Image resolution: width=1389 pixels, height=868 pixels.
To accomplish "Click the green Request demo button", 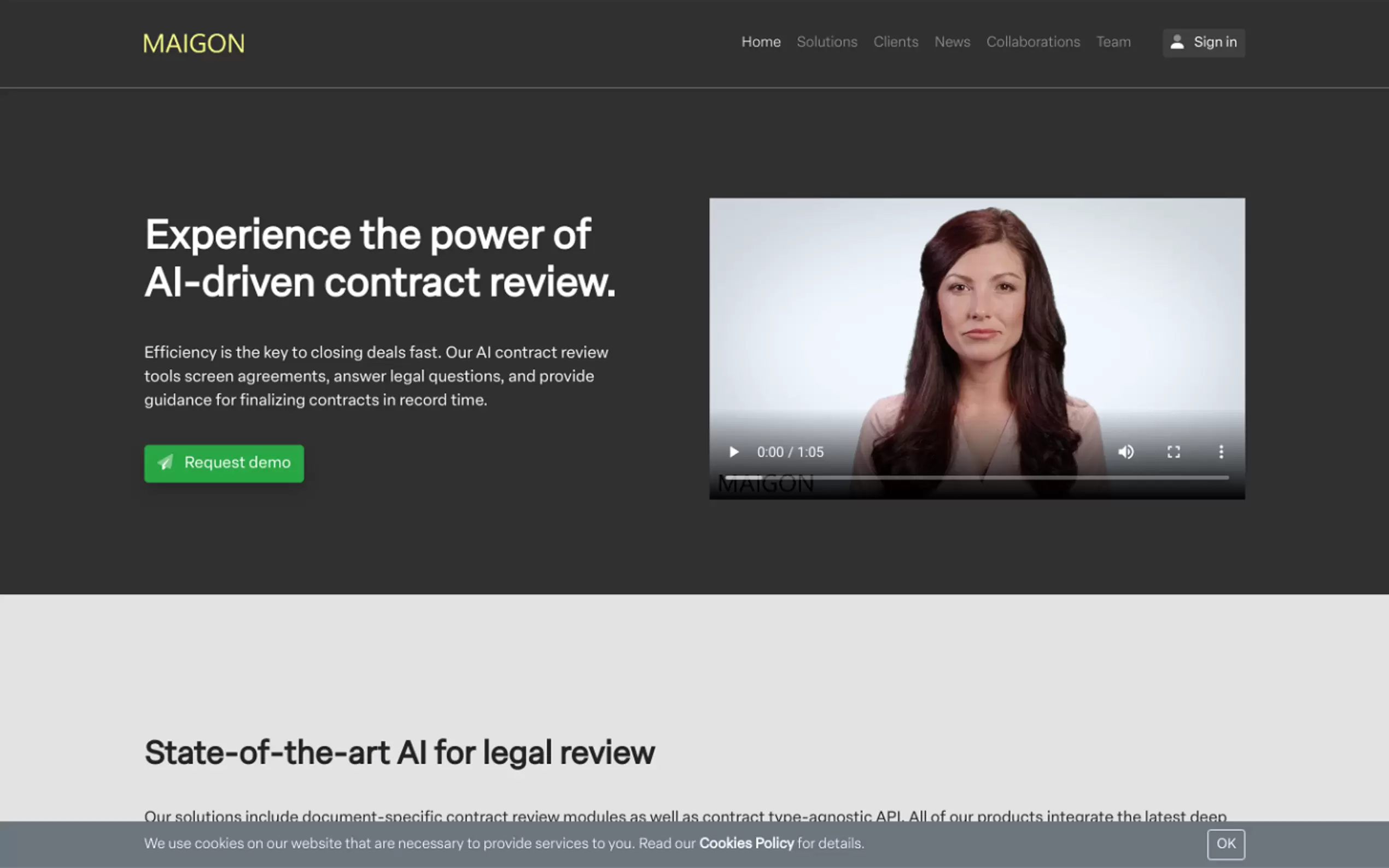I will click(224, 464).
